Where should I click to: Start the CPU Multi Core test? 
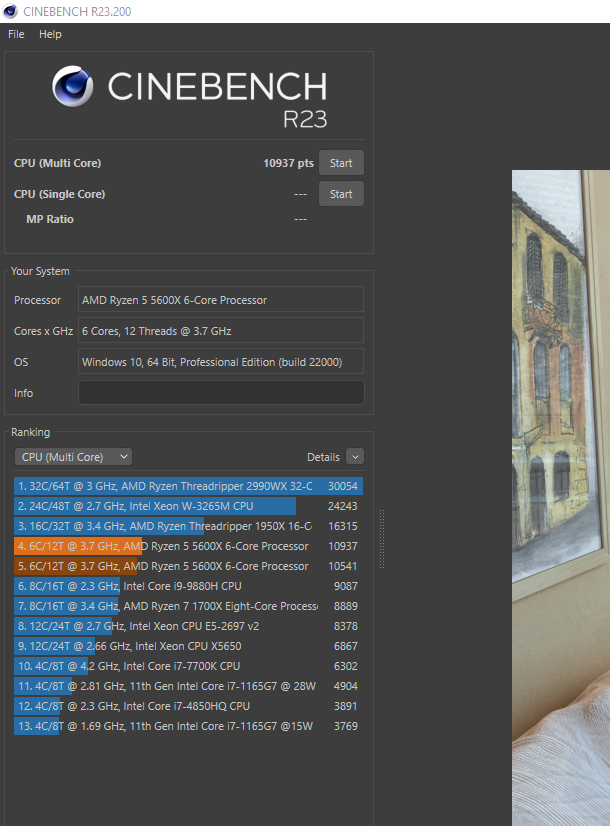click(x=341, y=163)
